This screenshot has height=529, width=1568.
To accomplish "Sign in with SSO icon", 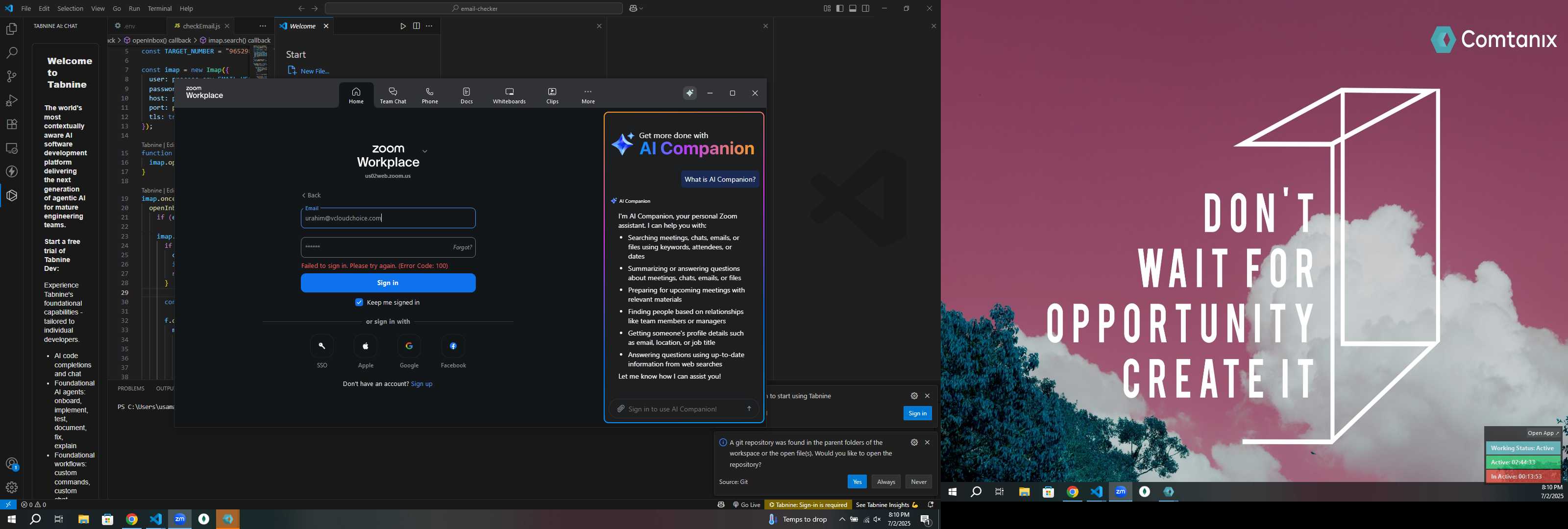I will pyautogui.click(x=322, y=346).
